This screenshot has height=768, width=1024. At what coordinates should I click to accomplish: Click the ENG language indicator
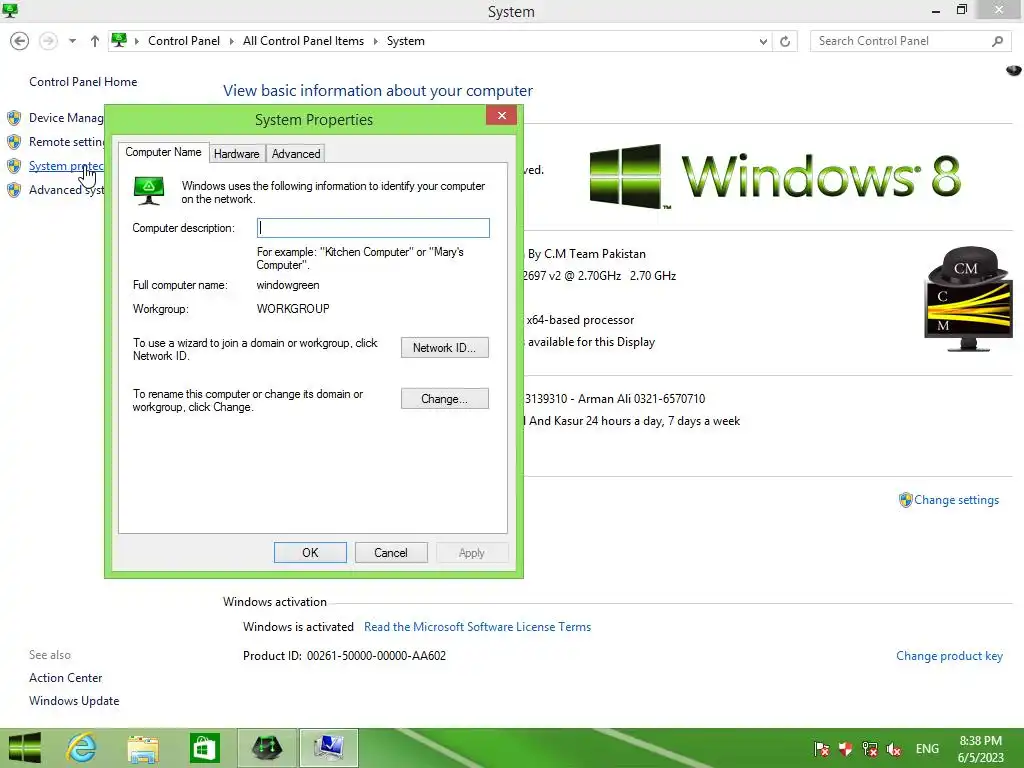(x=927, y=749)
